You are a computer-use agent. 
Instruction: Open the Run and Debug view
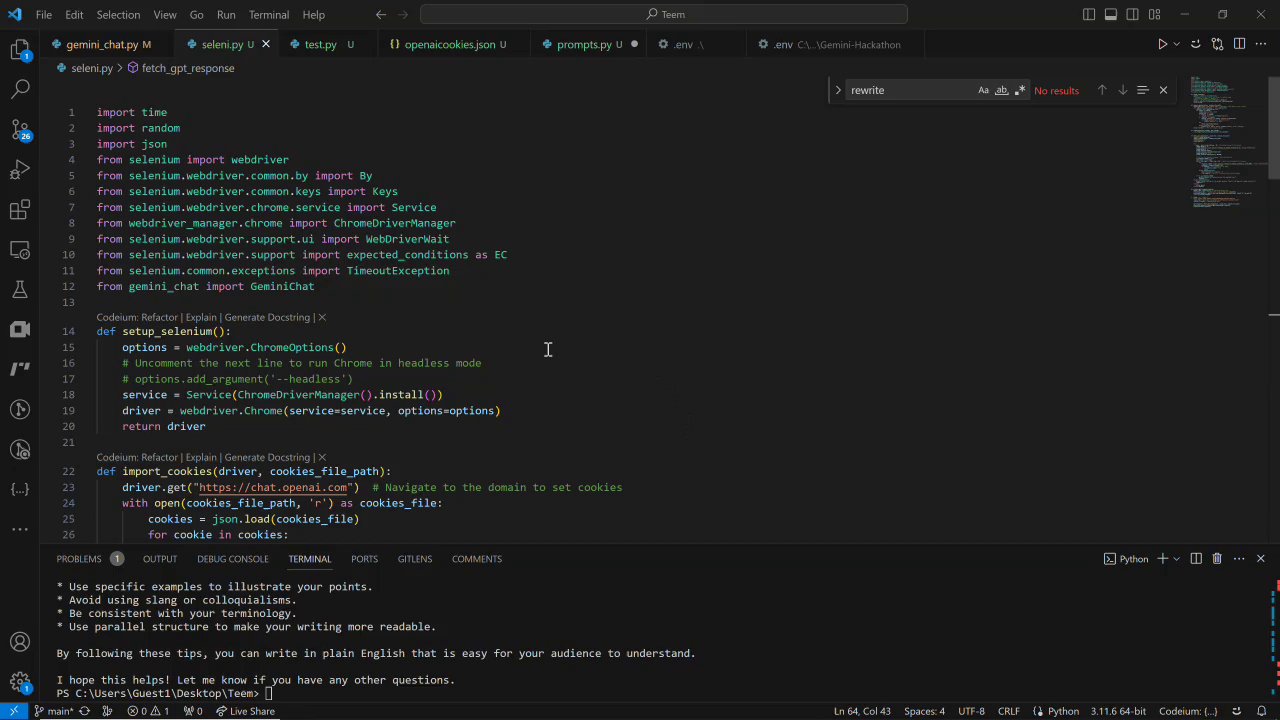tap(20, 170)
